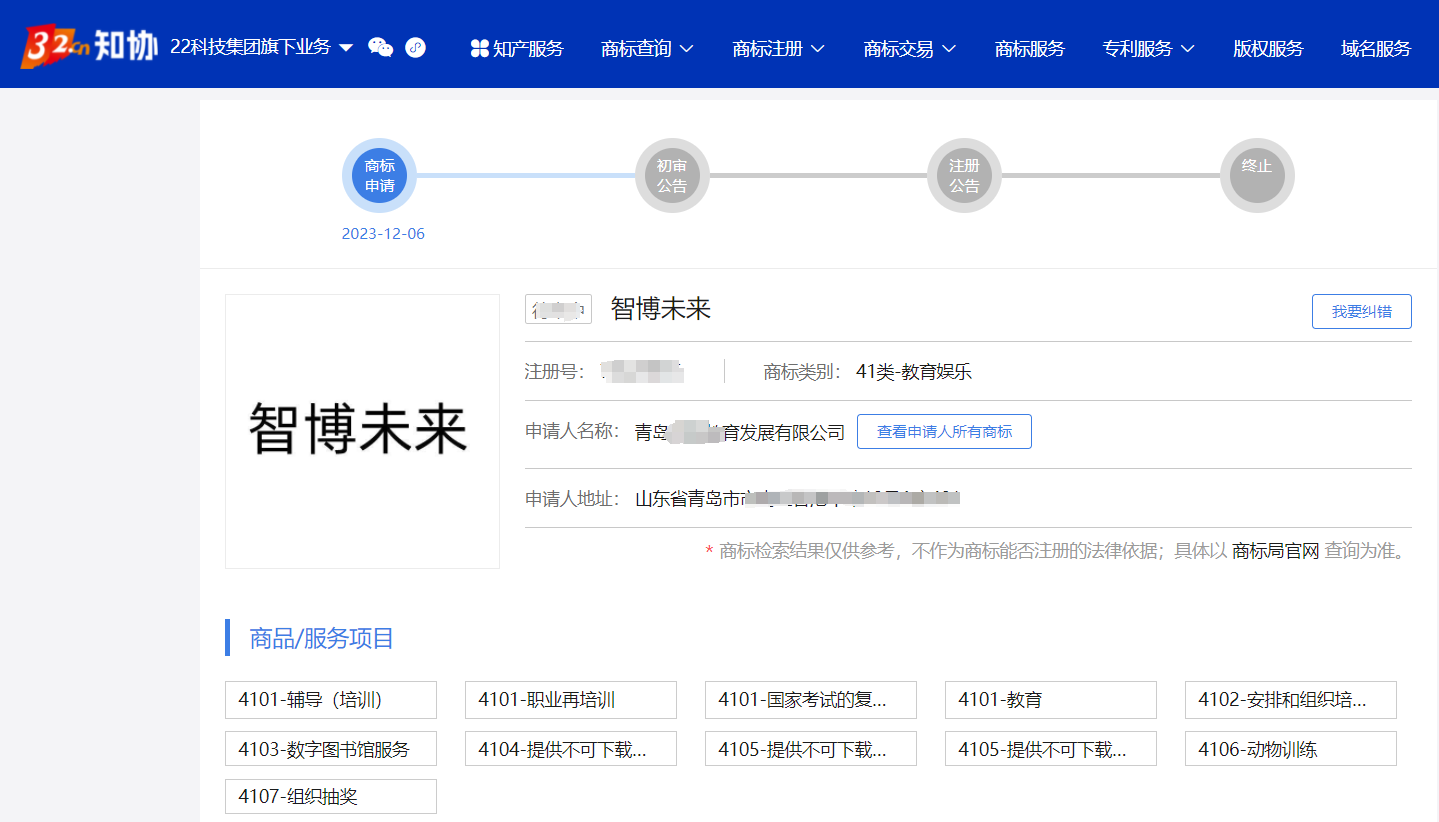Click the 智博未来 trademark image thumbnail

point(362,431)
